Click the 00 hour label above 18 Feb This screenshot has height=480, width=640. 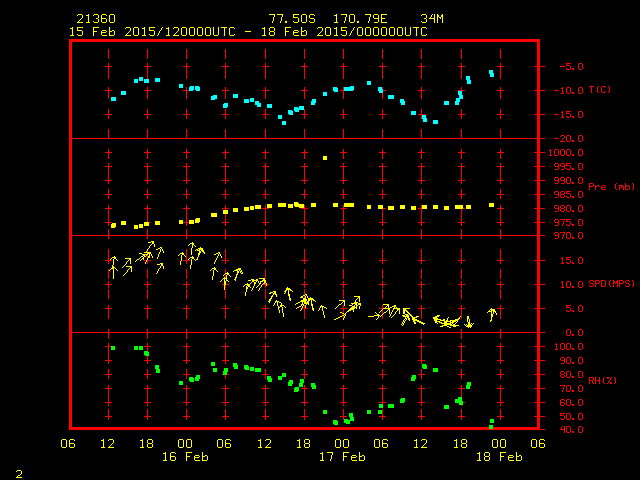click(x=499, y=444)
